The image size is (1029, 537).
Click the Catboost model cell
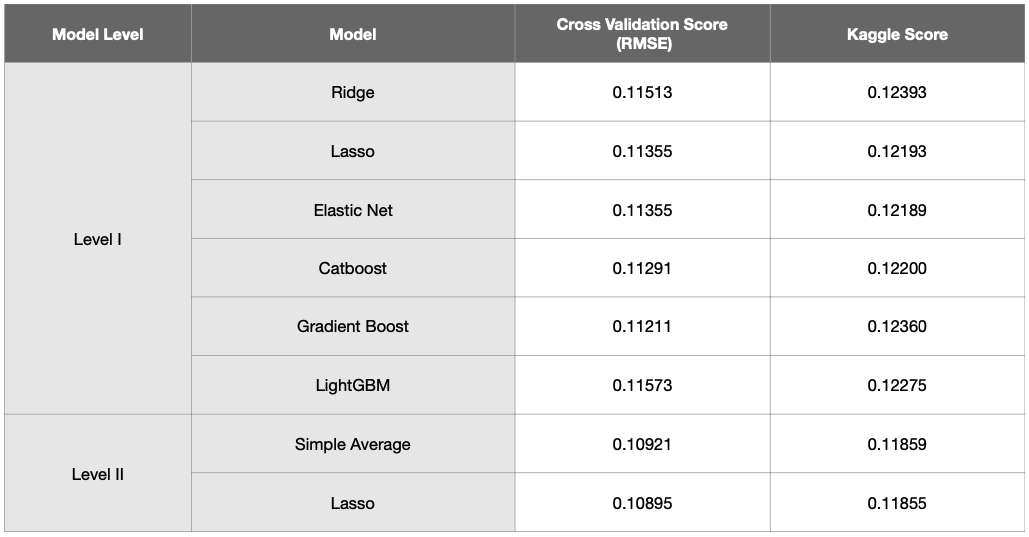[x=353, y=268]
